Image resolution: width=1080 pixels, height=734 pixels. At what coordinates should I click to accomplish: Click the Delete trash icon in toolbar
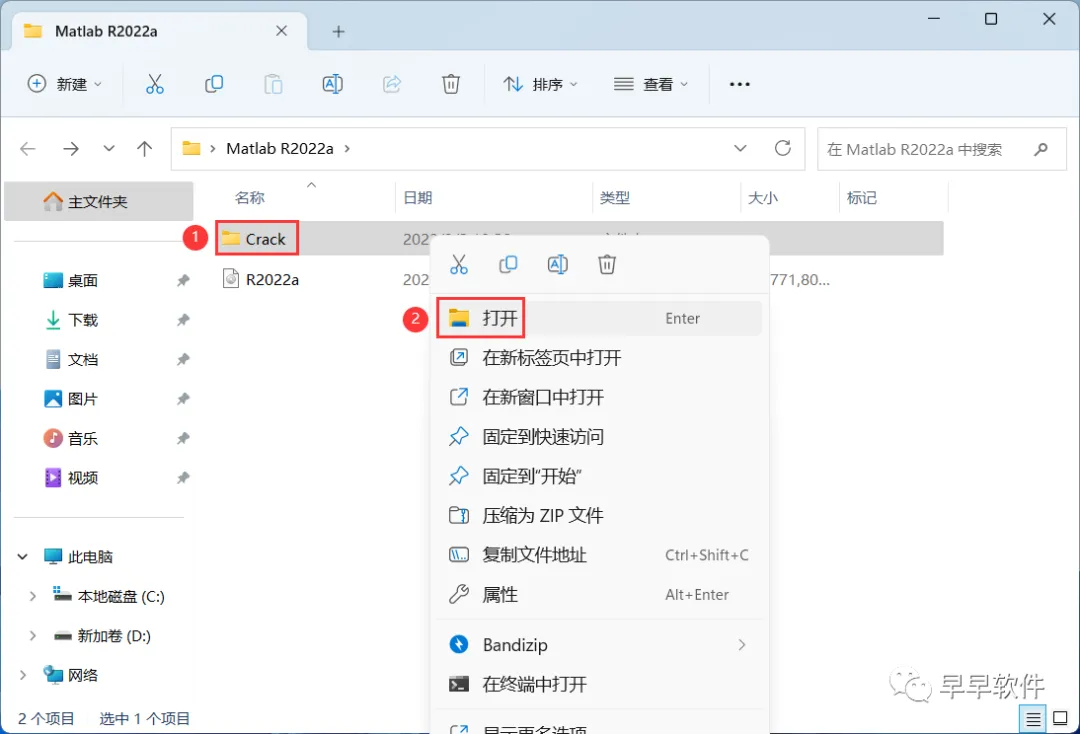tap(450, 84)
